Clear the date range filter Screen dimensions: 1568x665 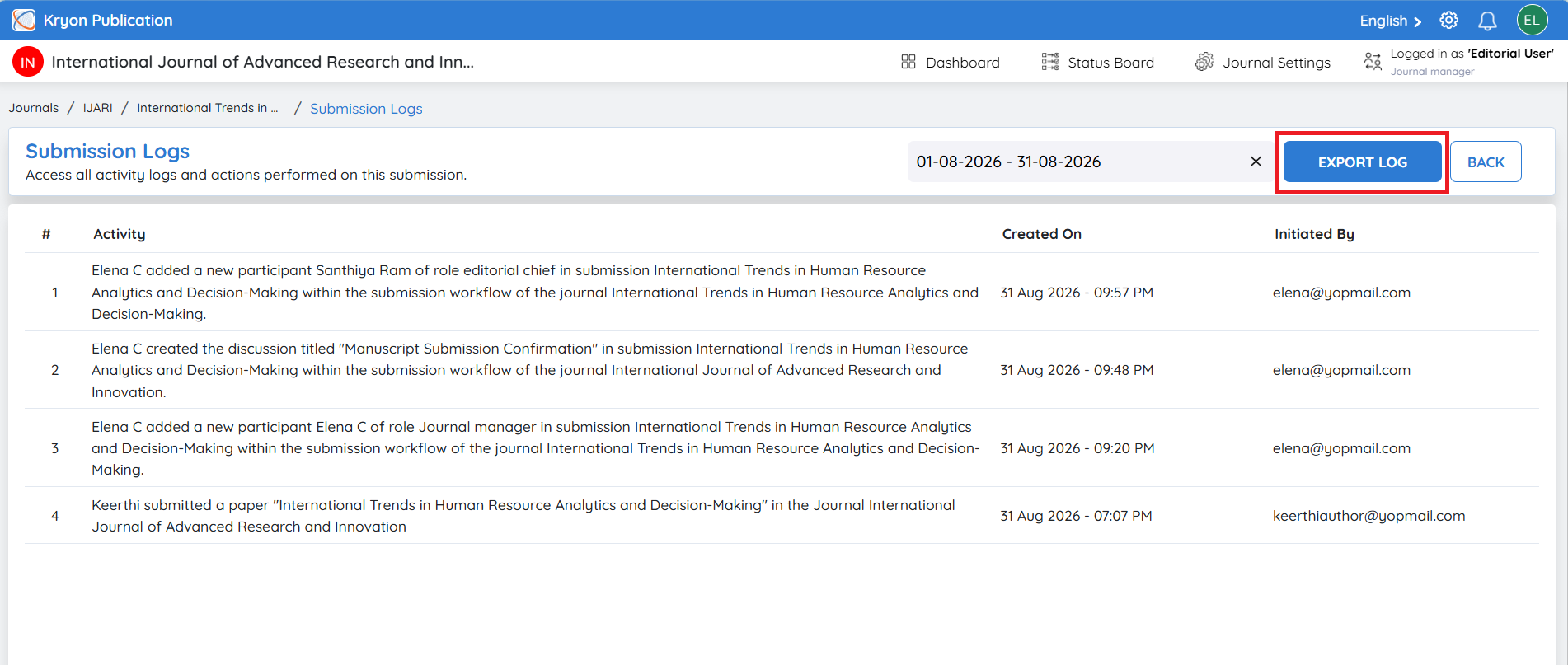(x=1256, y=162)
